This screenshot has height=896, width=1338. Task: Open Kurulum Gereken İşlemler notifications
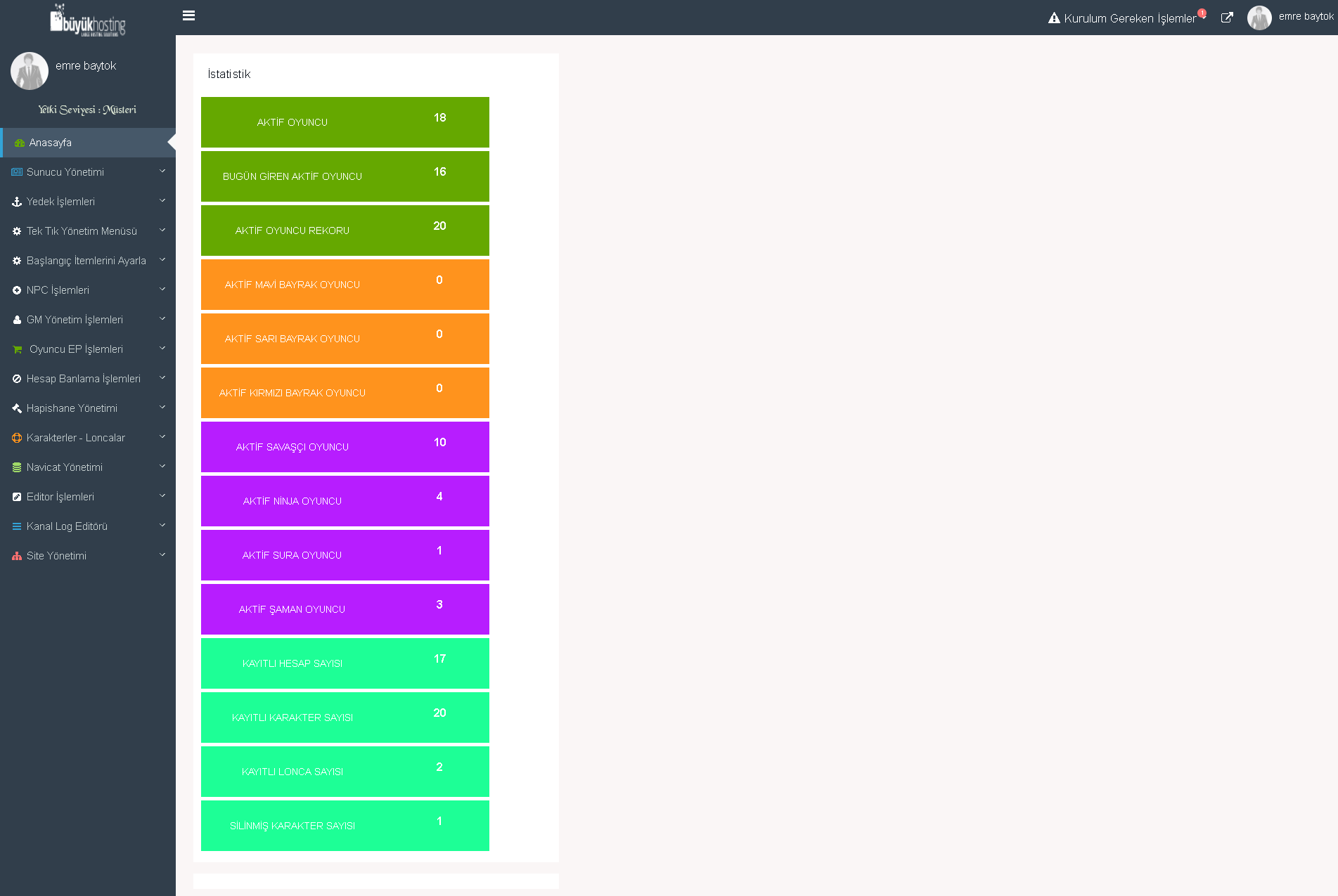[x=1129, y=18]
